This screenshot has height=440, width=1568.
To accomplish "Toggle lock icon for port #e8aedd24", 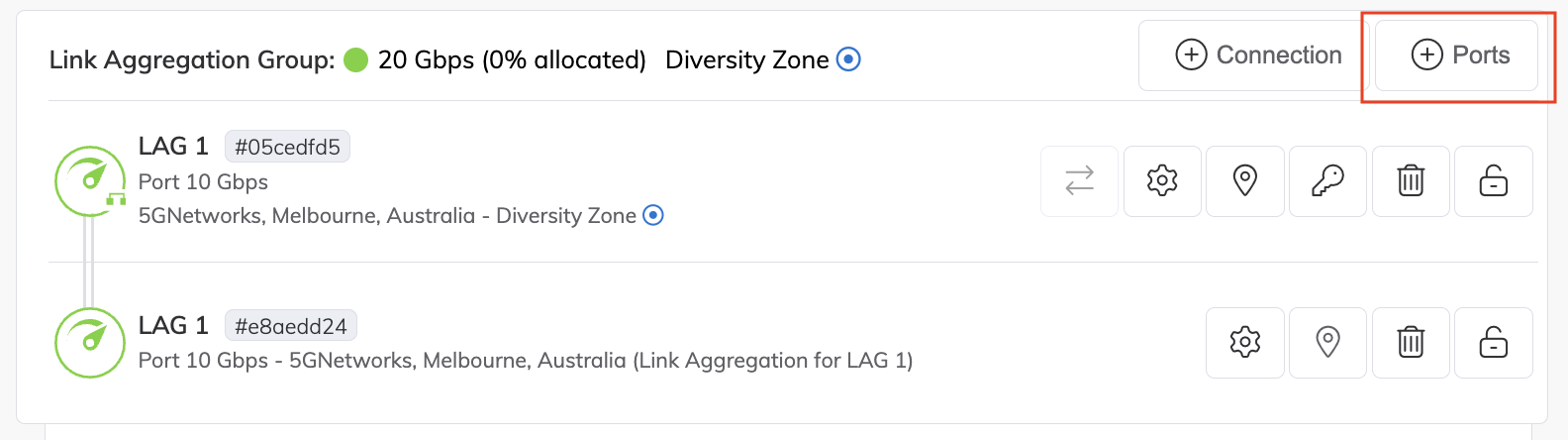I will pos(1493,343).
